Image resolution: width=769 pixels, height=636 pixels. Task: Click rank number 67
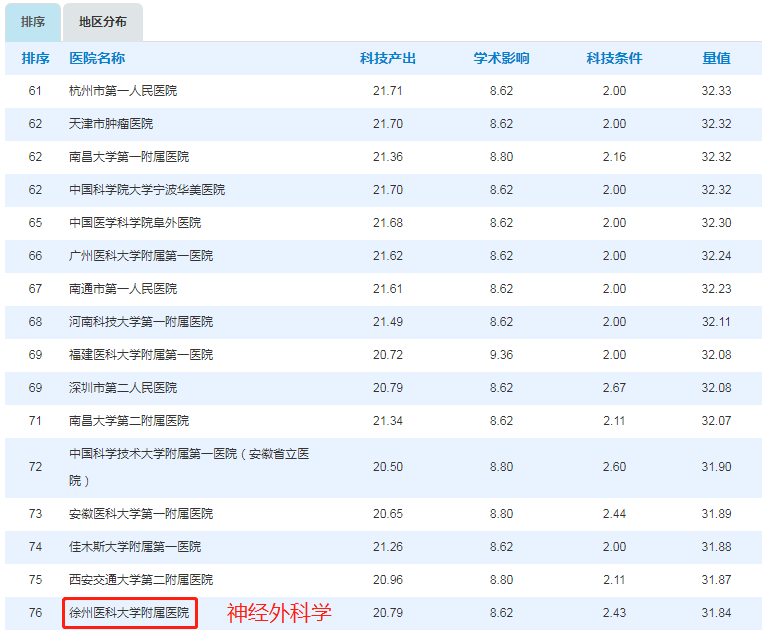point(35,289)
